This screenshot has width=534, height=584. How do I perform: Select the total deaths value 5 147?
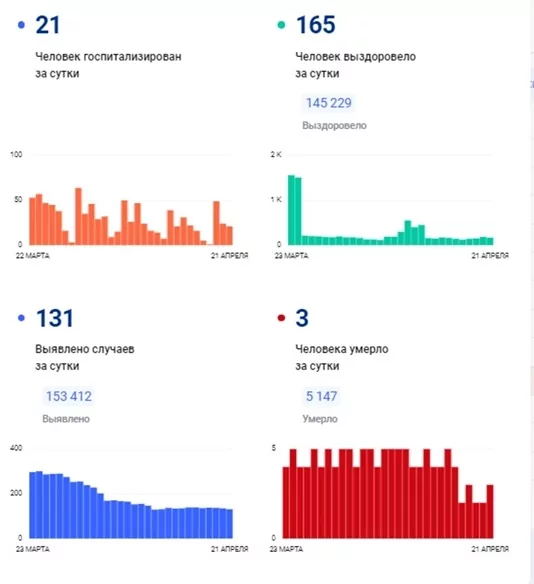[x=321, y=396]
